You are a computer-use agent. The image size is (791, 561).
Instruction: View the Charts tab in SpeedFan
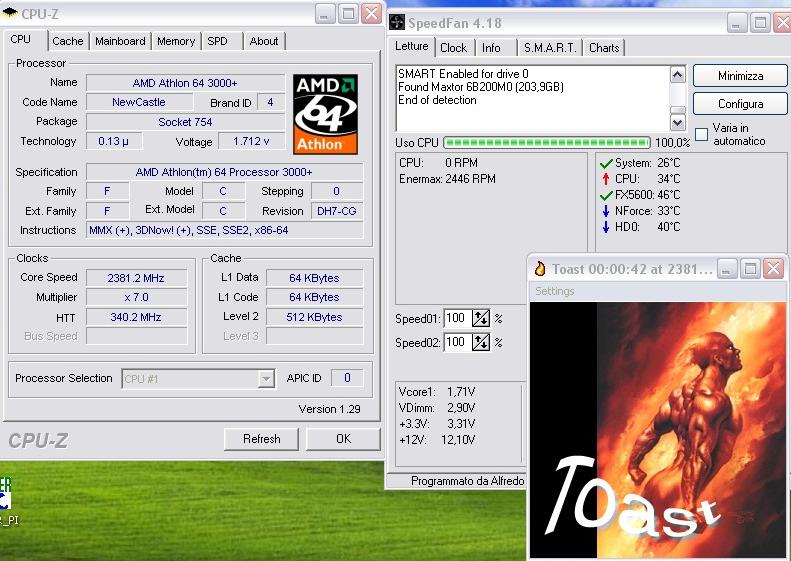tap(604, 48)
